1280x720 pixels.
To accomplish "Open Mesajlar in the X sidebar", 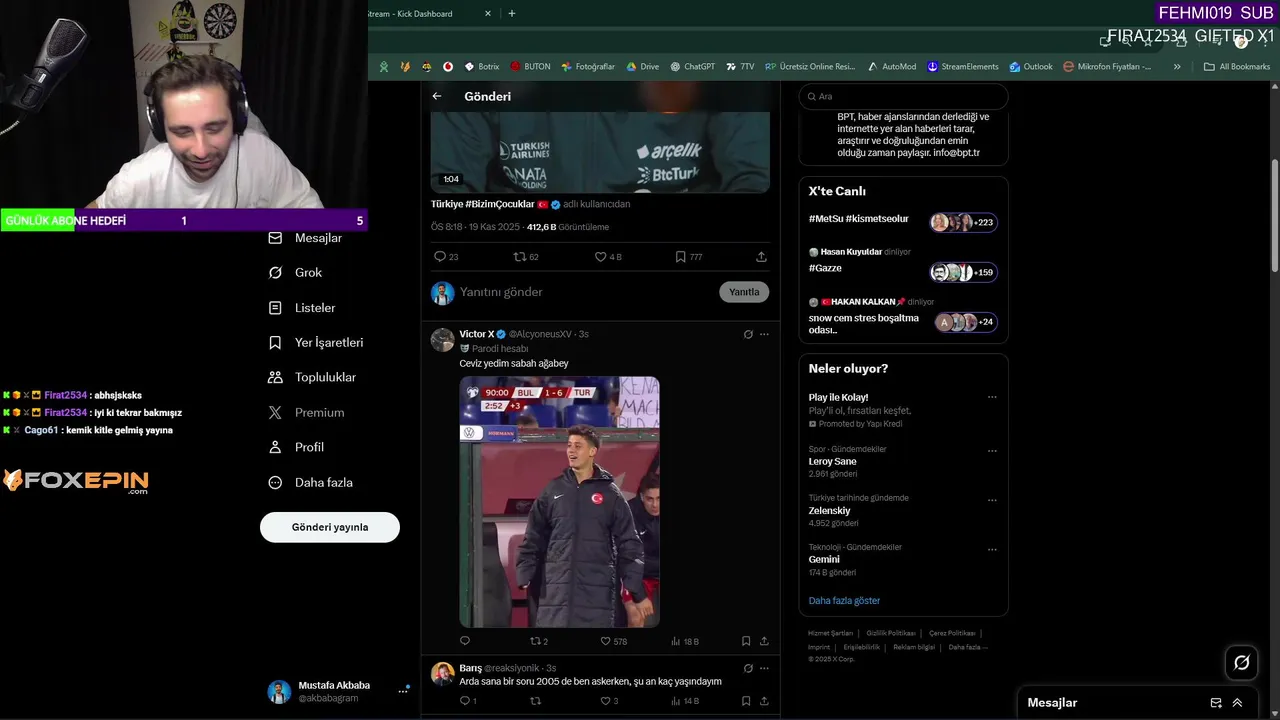I will [305, 238].
